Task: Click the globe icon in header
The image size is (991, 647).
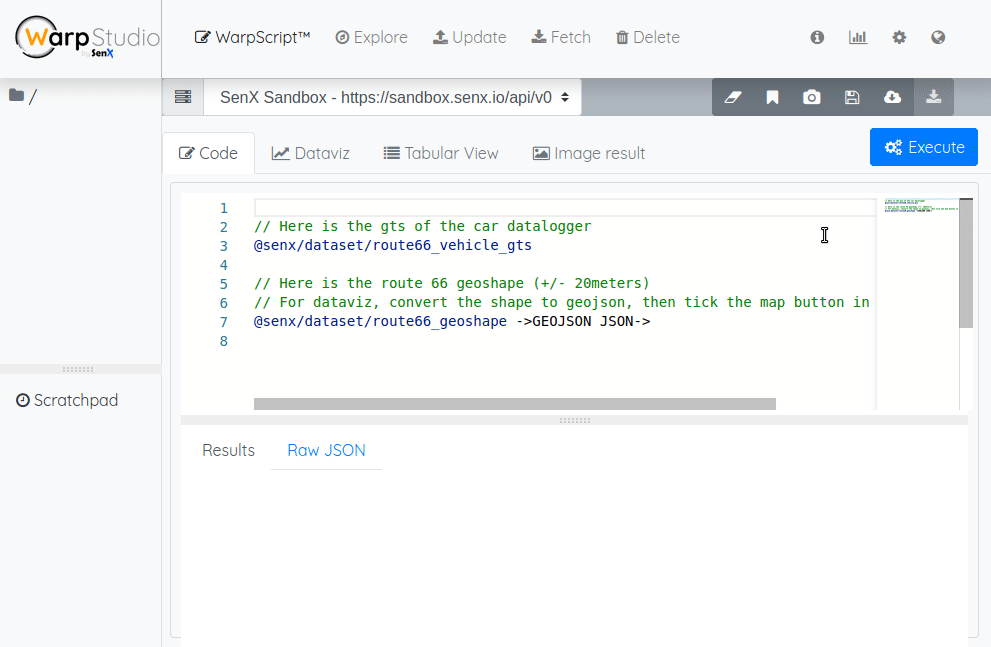Action: pyautogui.click(x=938, y=37)
